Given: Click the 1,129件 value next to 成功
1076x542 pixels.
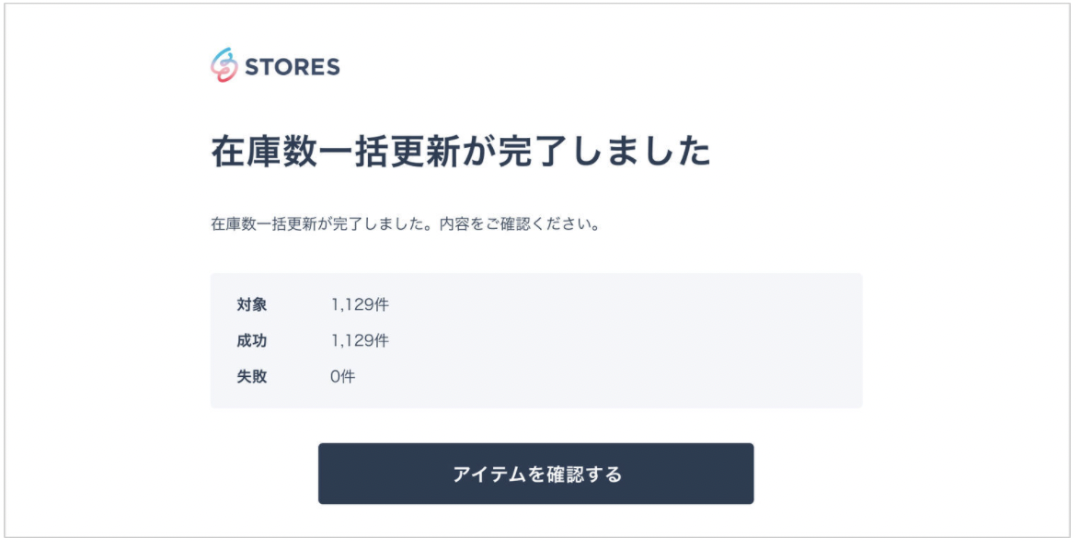Looking at the screenshot, I should tap(360, 341).
